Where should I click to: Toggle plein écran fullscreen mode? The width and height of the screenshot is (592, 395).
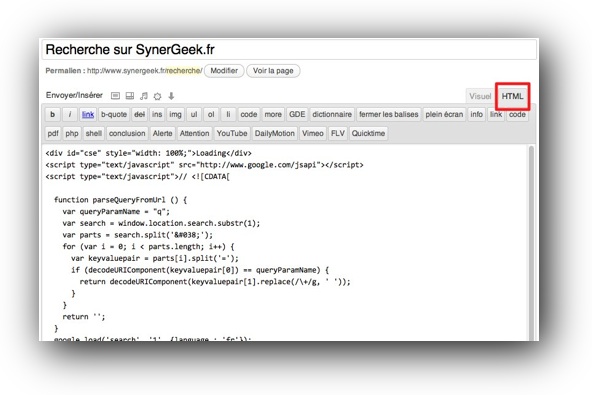tap(444, 114)
